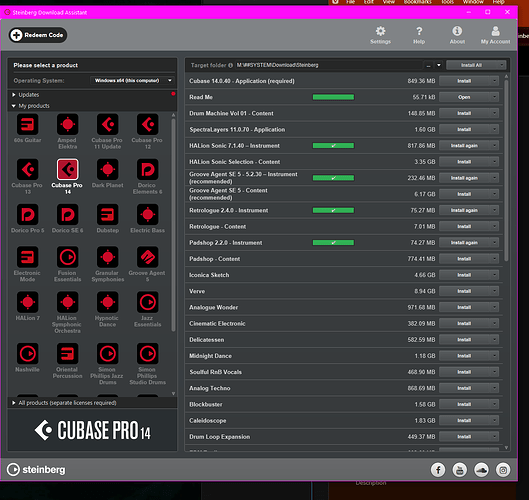Select Hypnotic Dance product icon
This screenshot has height=500, width=529.
click(108, 302)
